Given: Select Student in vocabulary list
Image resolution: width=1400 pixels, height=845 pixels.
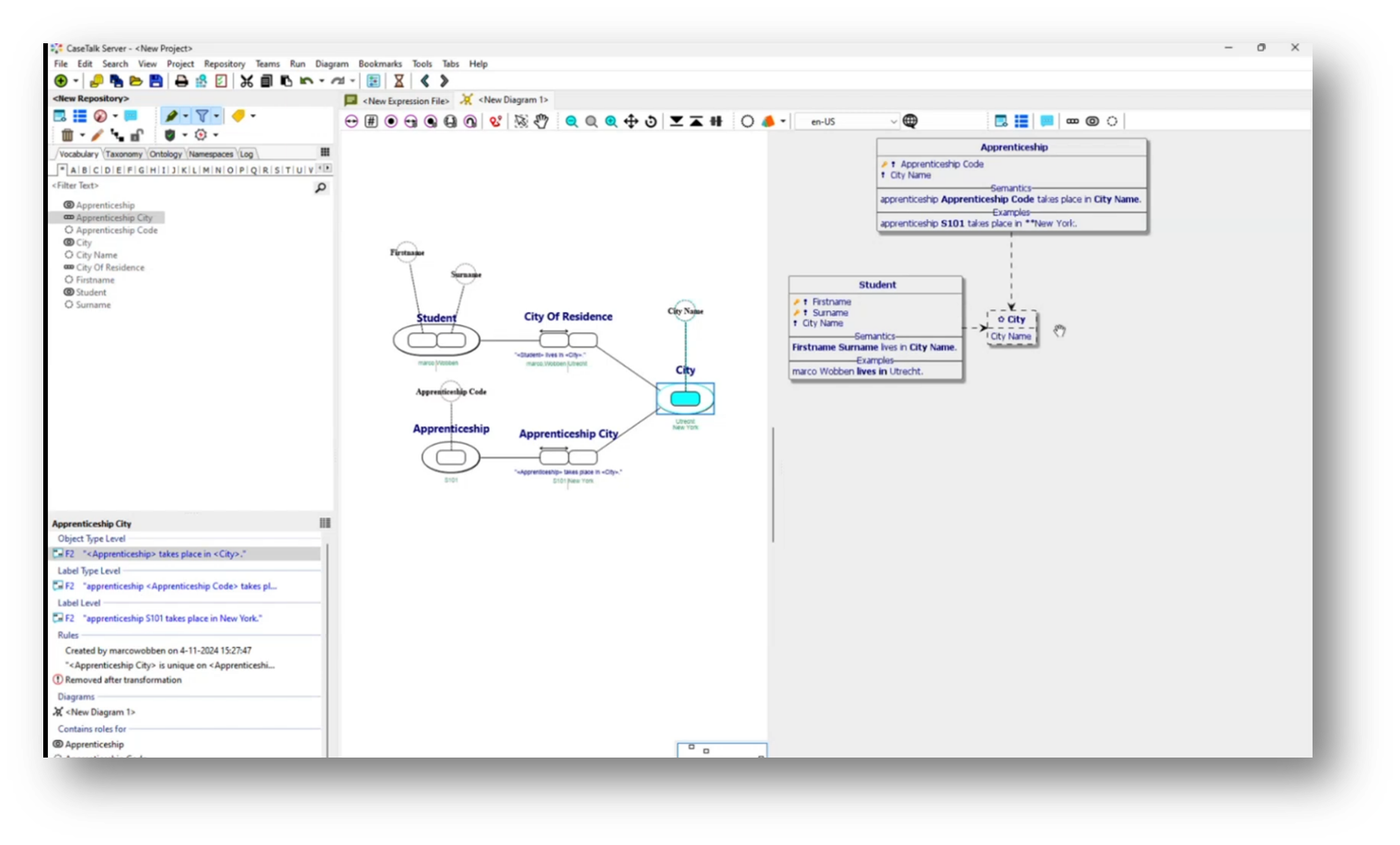Looking at the screenshot, I should tap(91, 293).
